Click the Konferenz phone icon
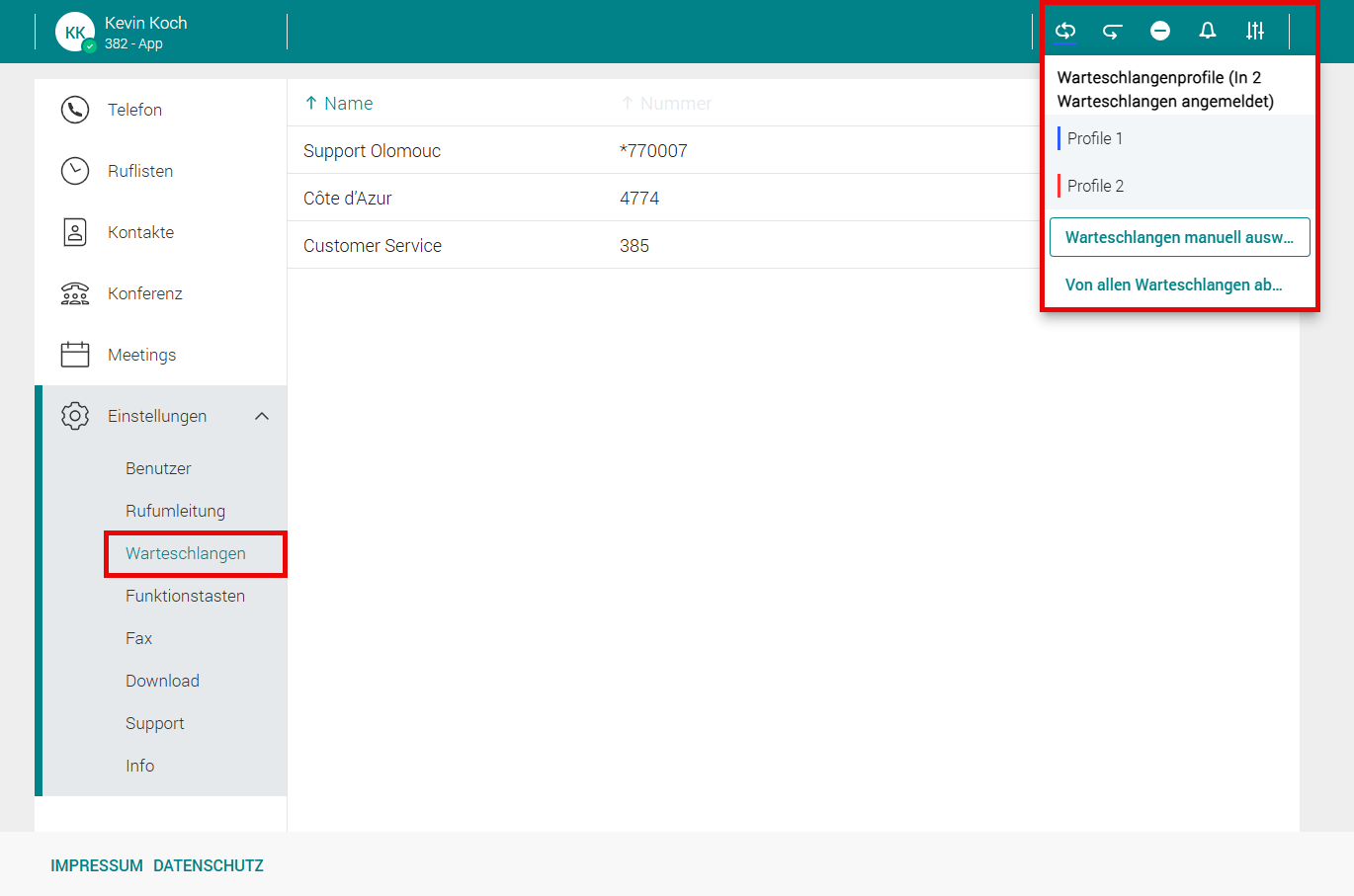 pos(75,293)
